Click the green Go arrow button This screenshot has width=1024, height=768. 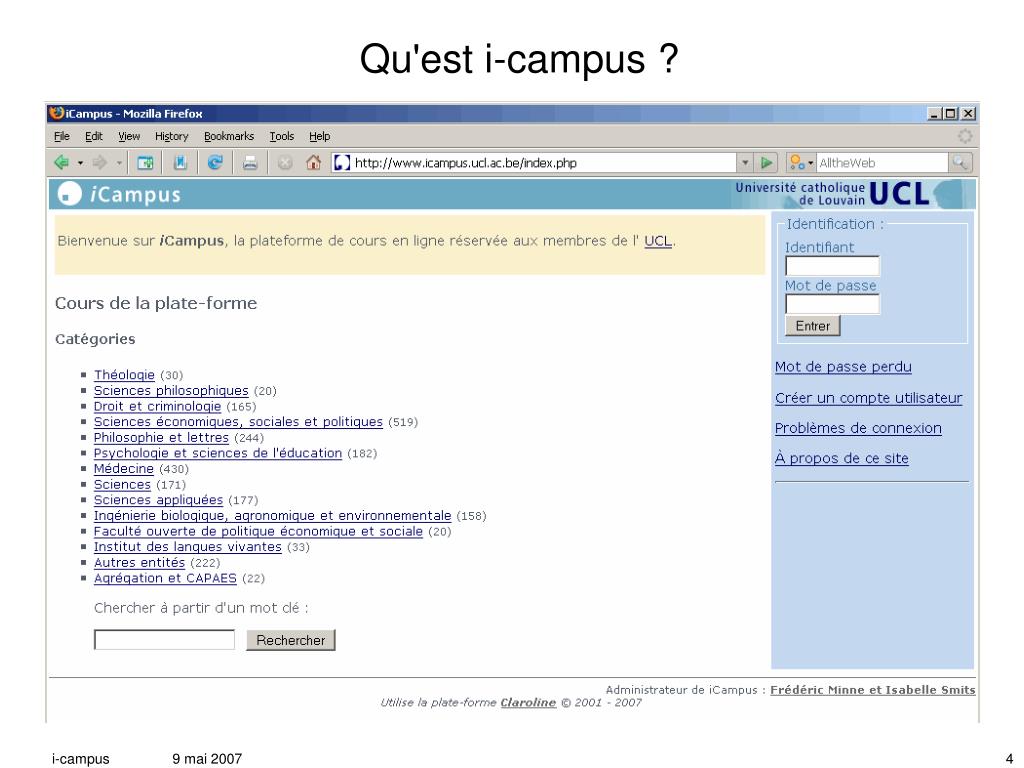click(767, 163)
